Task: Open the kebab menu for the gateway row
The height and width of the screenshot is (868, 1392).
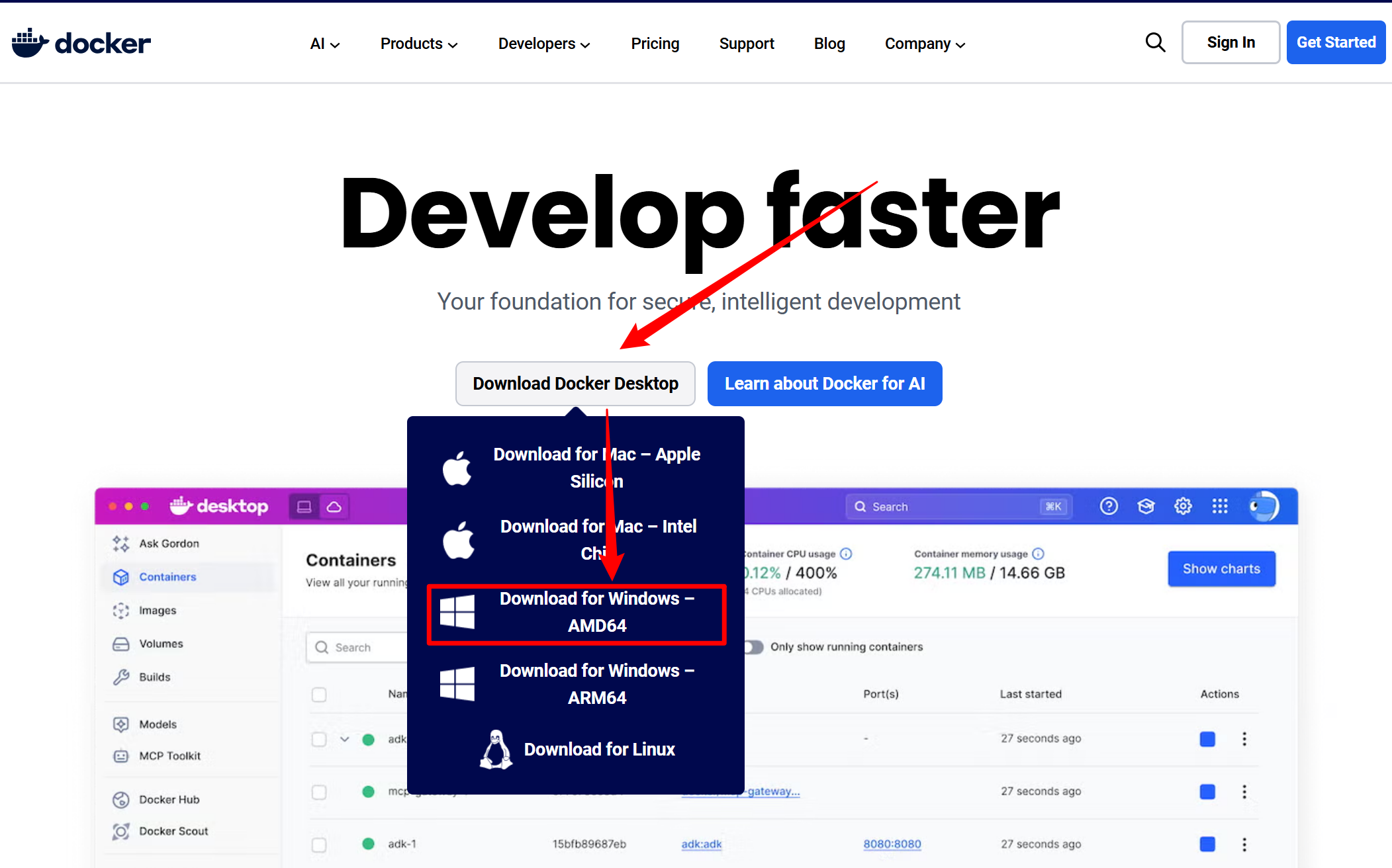Action: [1244, 791]
